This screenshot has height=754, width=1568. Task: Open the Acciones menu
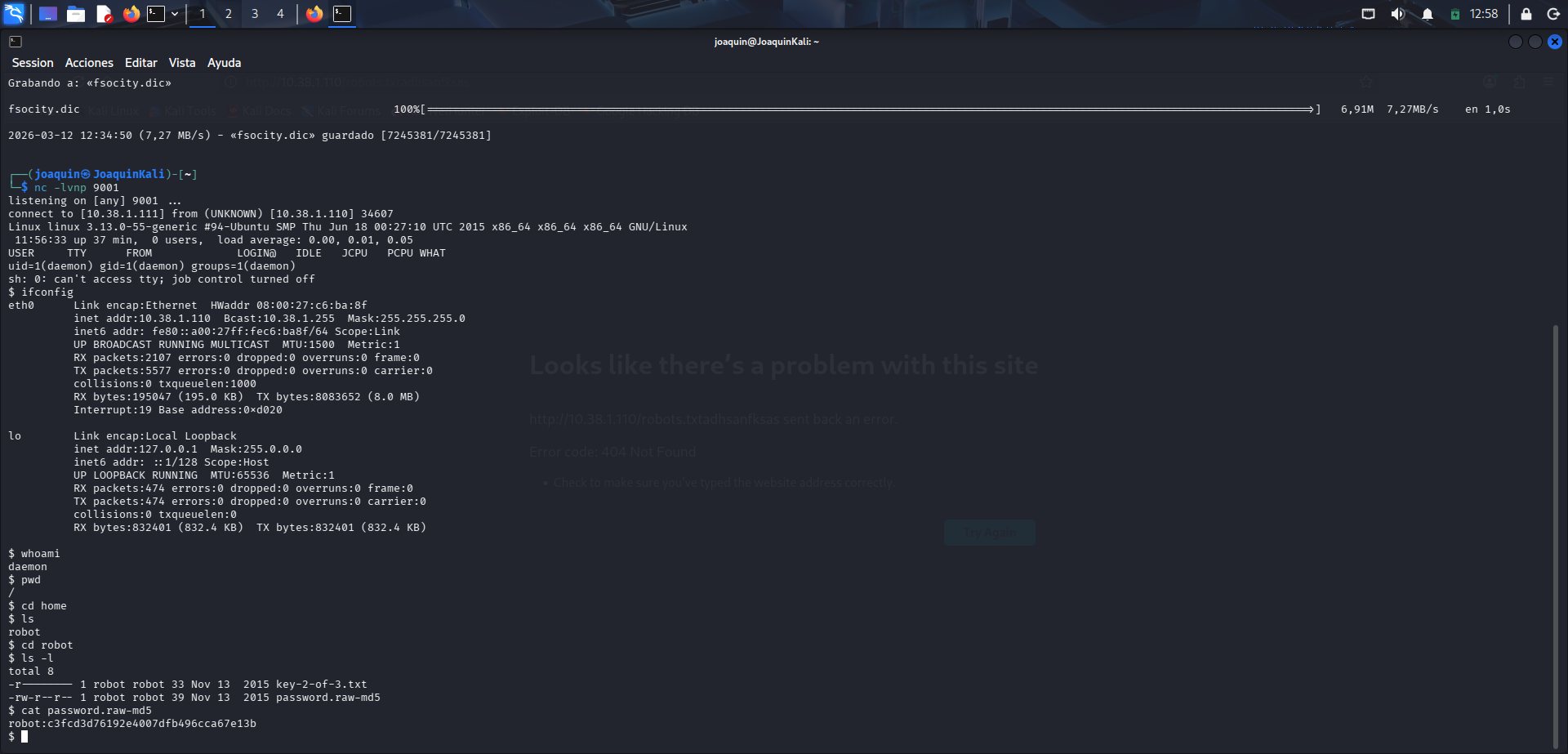coord(89,62)
